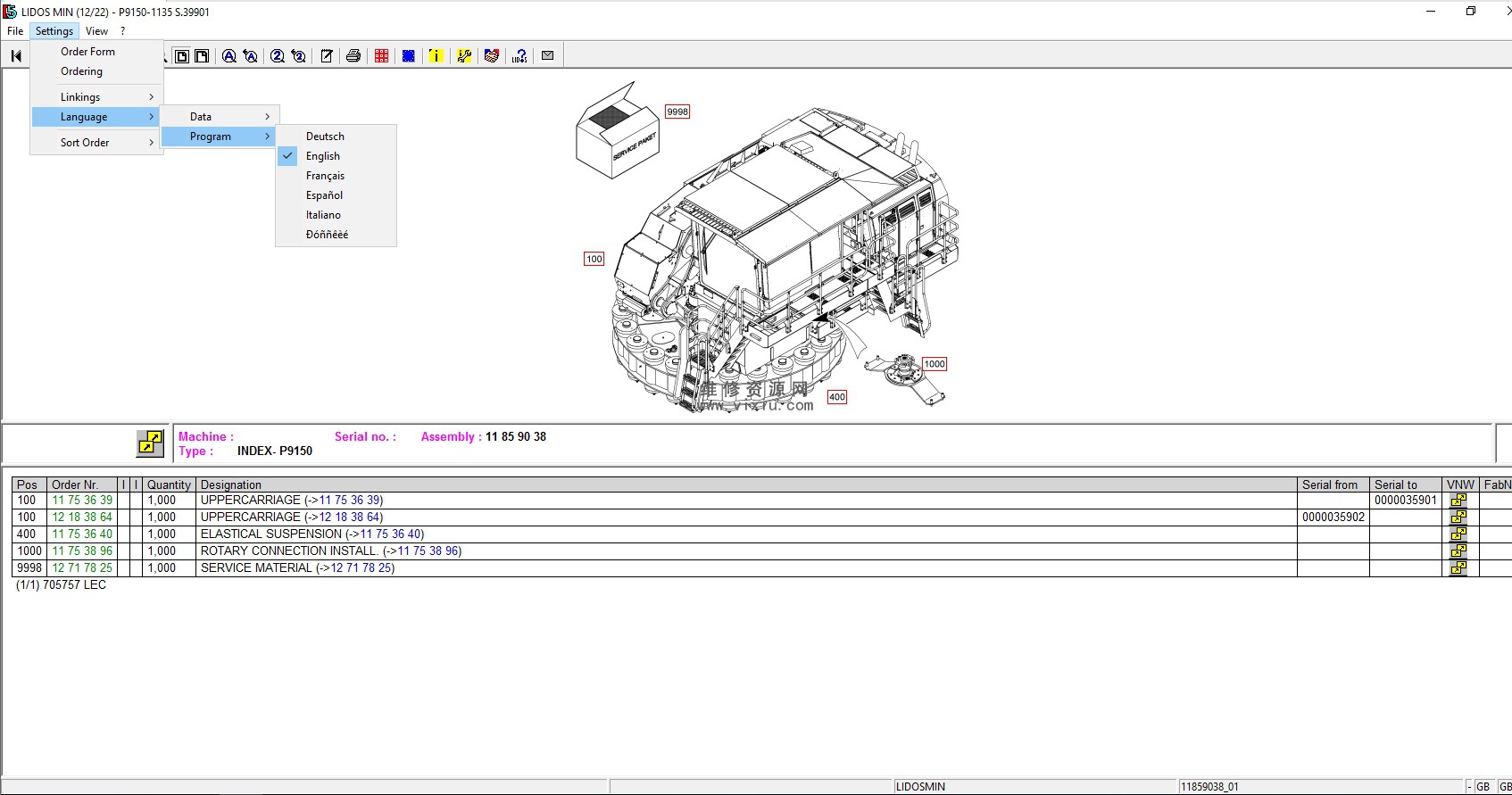Click VNW link icon for ELASTICAL SUSPENSION row
Screen dimensions: 1512x795
click(1458, 534)
